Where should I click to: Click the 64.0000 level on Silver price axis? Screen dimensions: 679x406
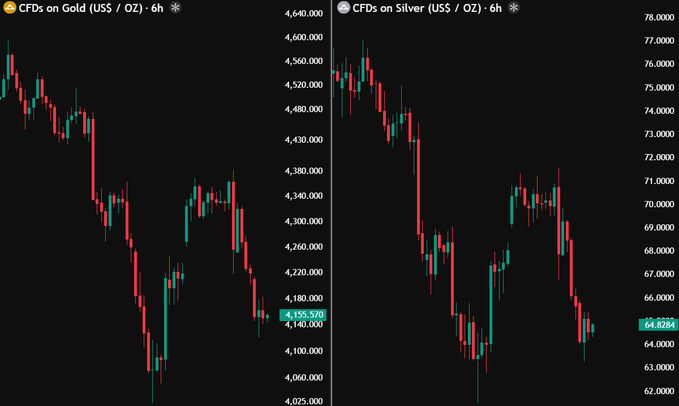coord(659,344)
